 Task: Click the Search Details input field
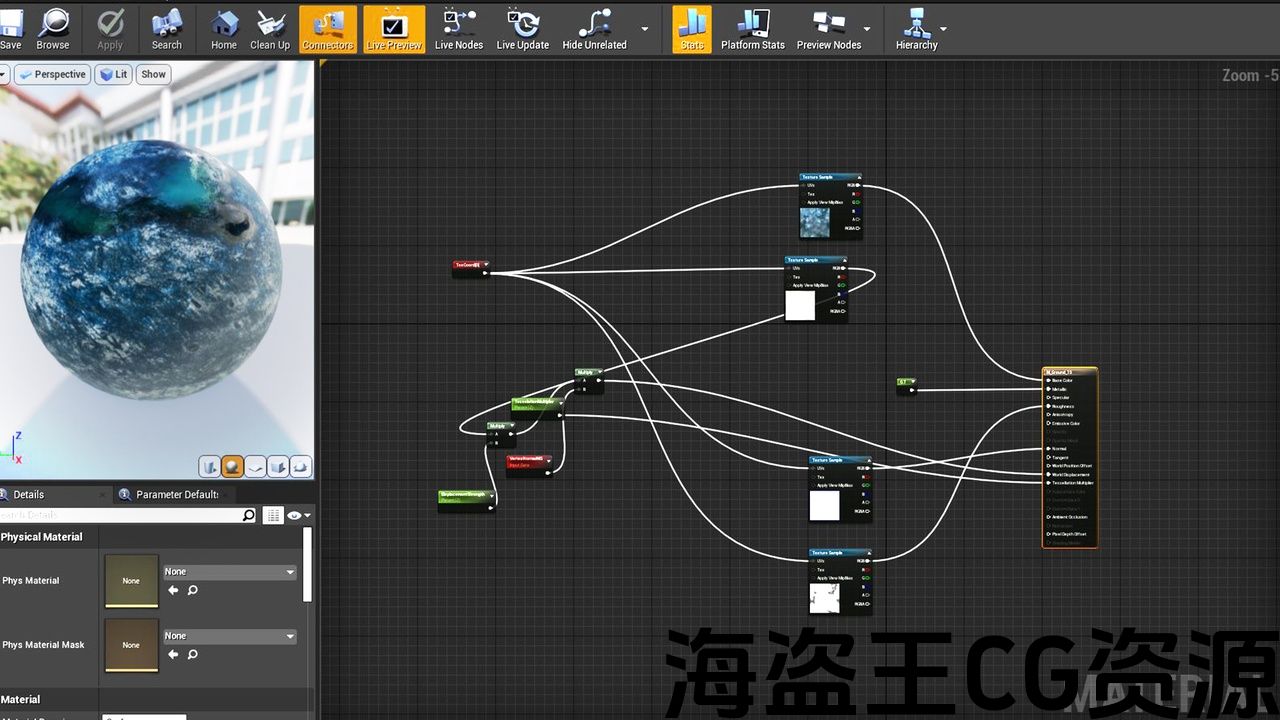click(120, 515)
